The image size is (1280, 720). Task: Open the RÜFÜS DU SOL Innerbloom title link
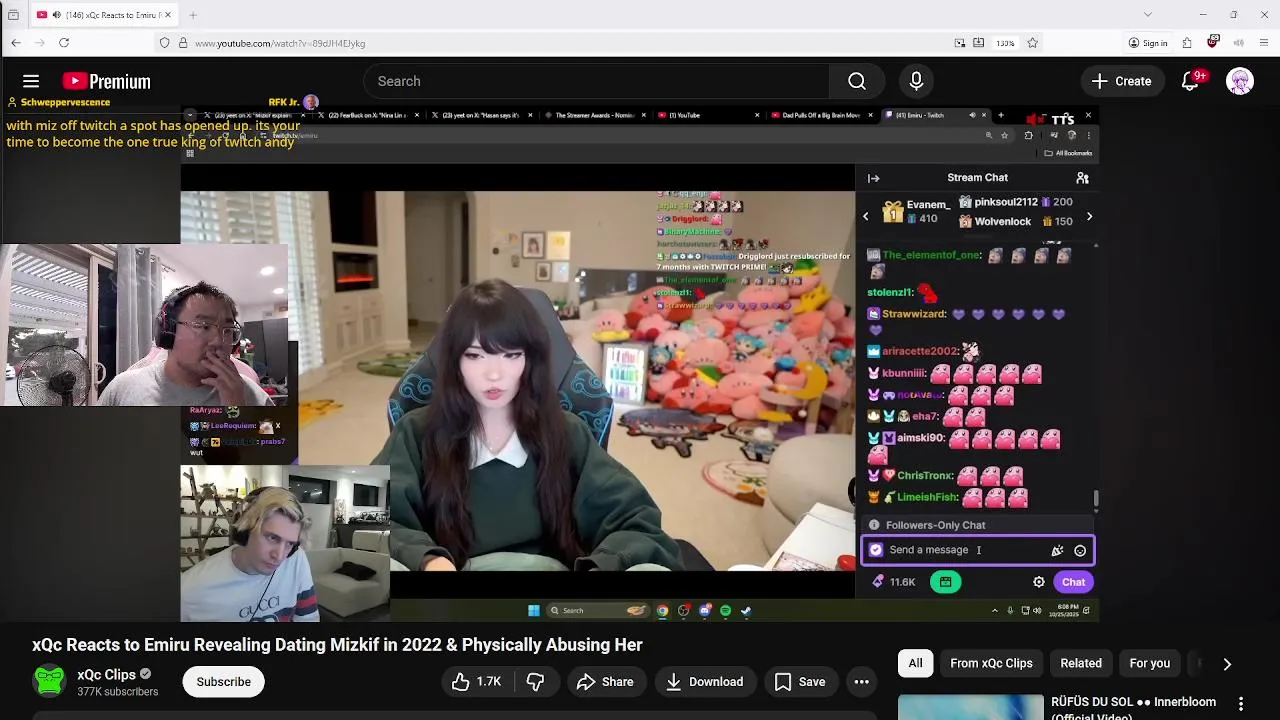pyautogui.click(x=1134, y=708)
